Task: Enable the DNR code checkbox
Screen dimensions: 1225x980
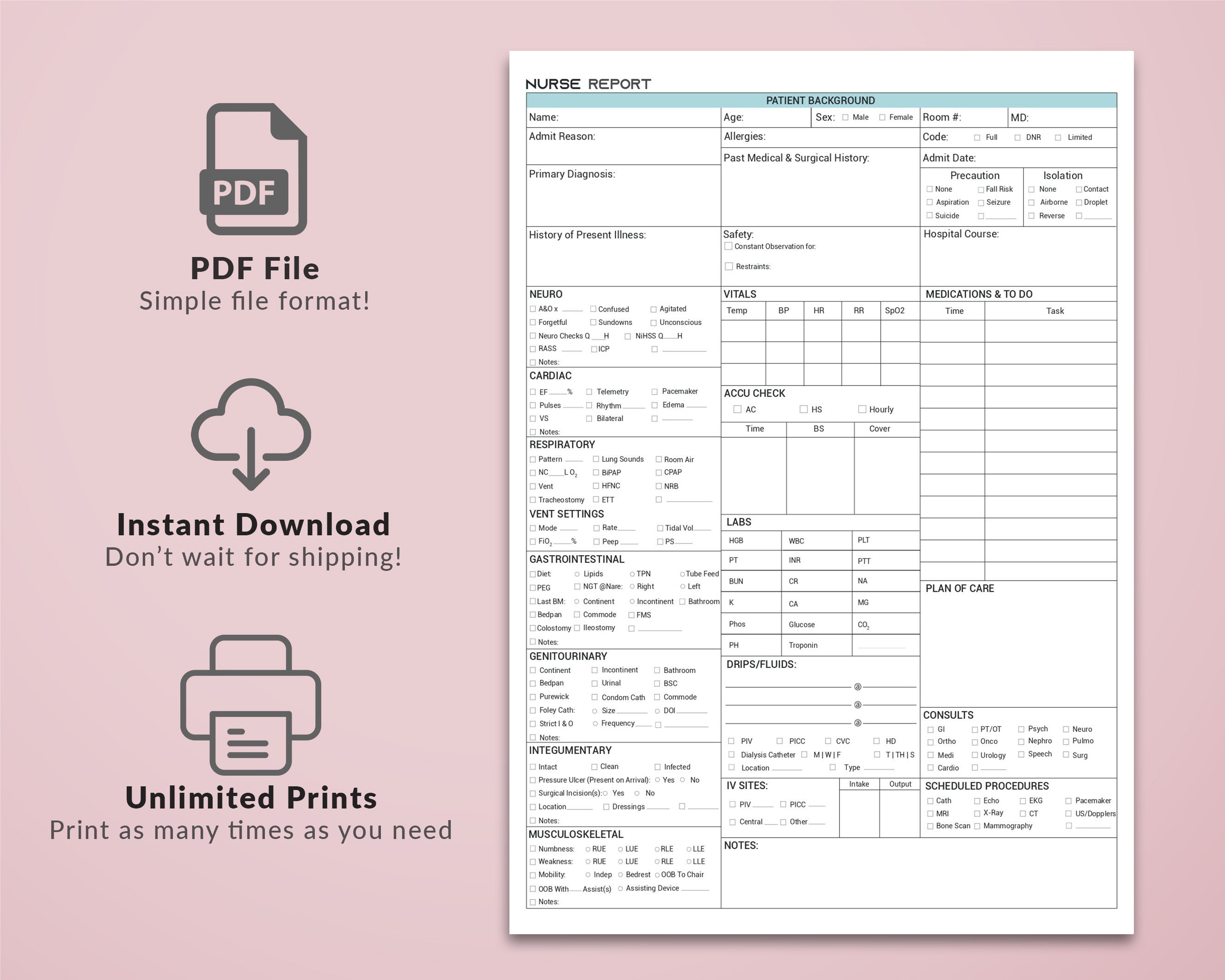Action: point(1017,137)
